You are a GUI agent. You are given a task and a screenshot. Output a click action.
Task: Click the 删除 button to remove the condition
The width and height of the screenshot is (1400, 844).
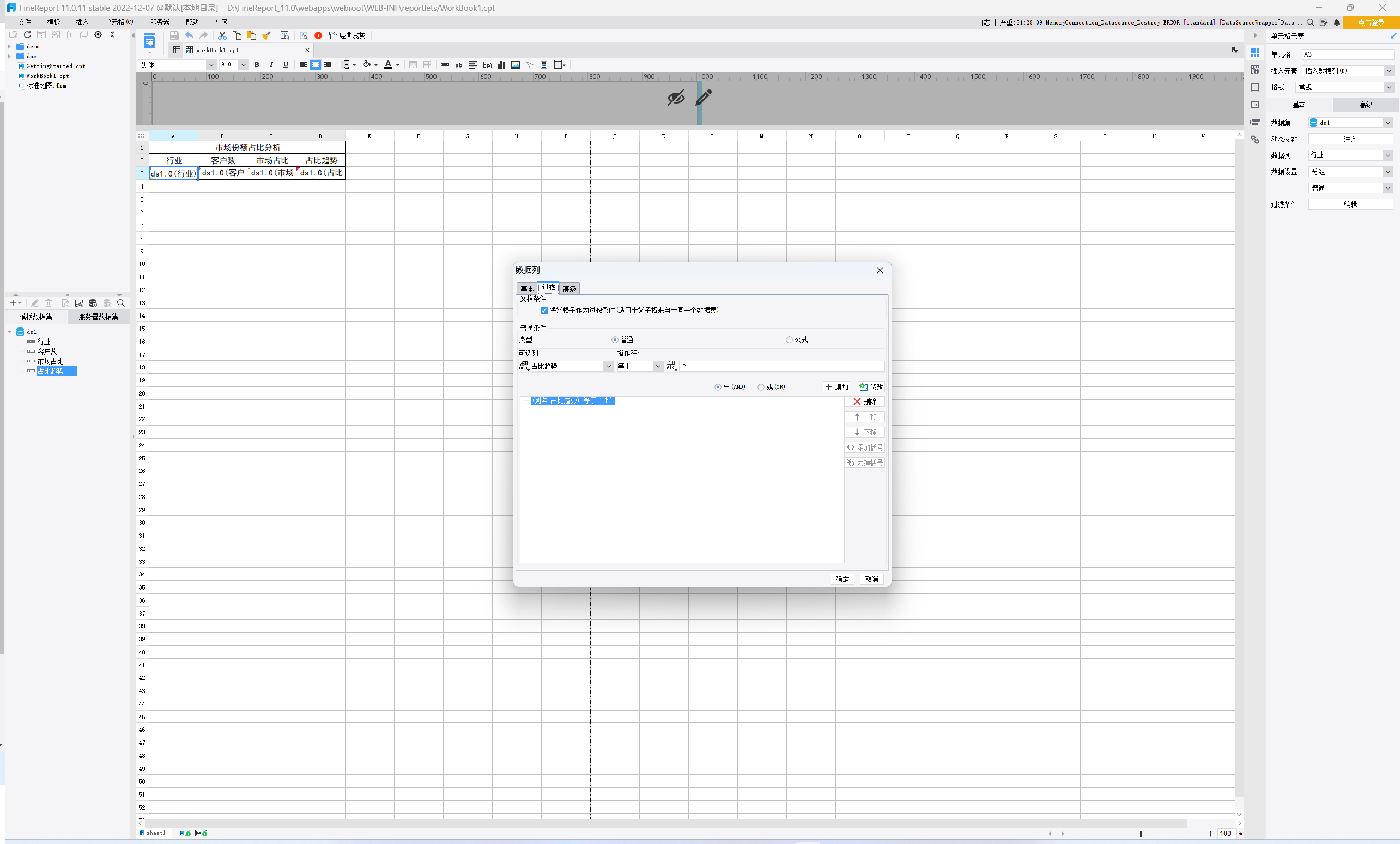coord(864,402)
